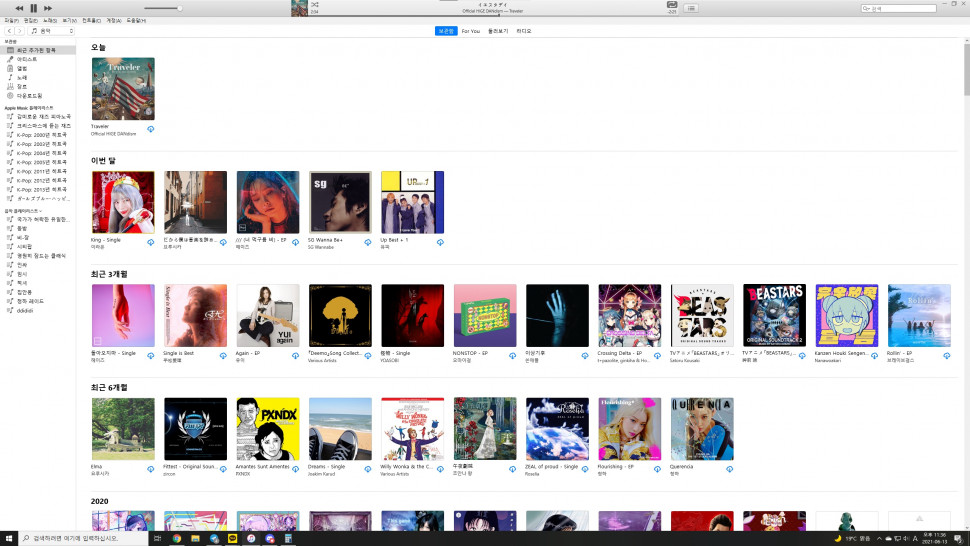
Task: Open the 편집 menu
Action: coord(30,20)
